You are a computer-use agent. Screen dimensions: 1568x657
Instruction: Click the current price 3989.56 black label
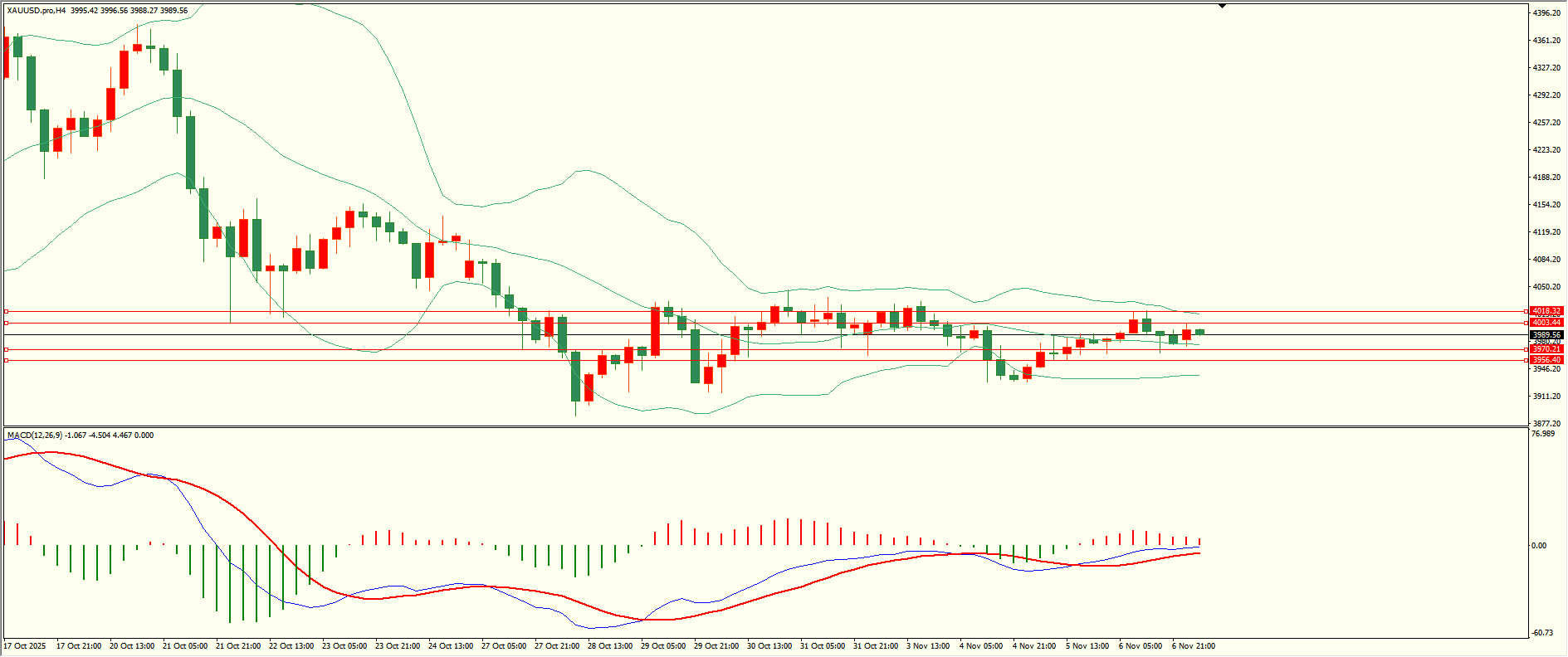[x=1546, y=335]
